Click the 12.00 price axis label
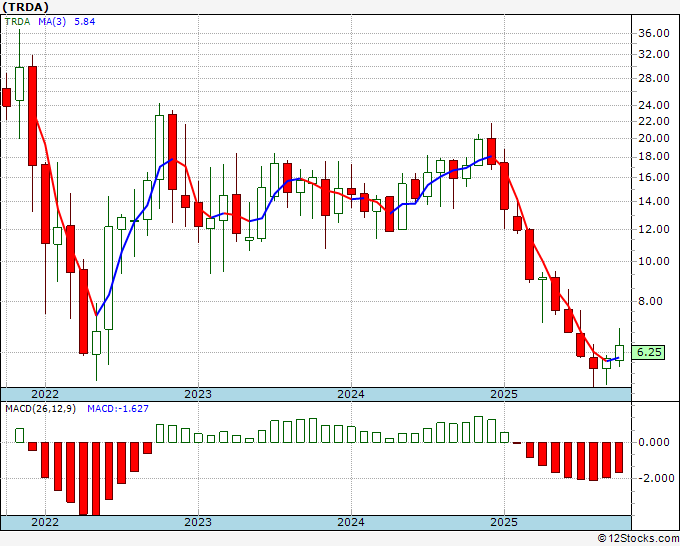The image size is (680, 546). pyautogui.click(x=654, y=230)
